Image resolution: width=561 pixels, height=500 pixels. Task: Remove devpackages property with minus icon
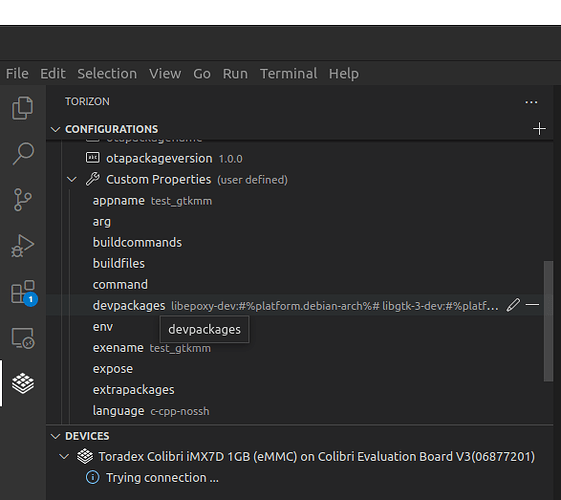(x=532, y=305)
